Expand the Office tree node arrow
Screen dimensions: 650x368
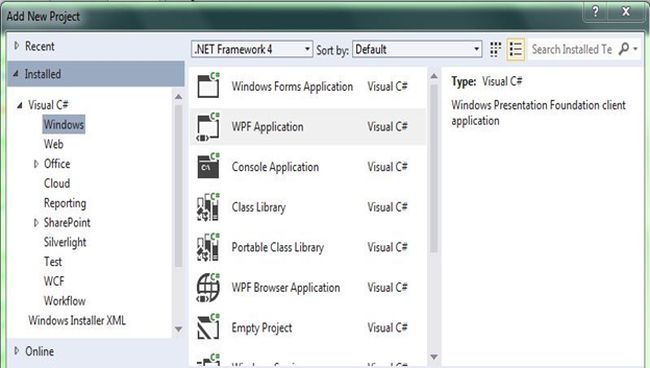tap(36, 164)
